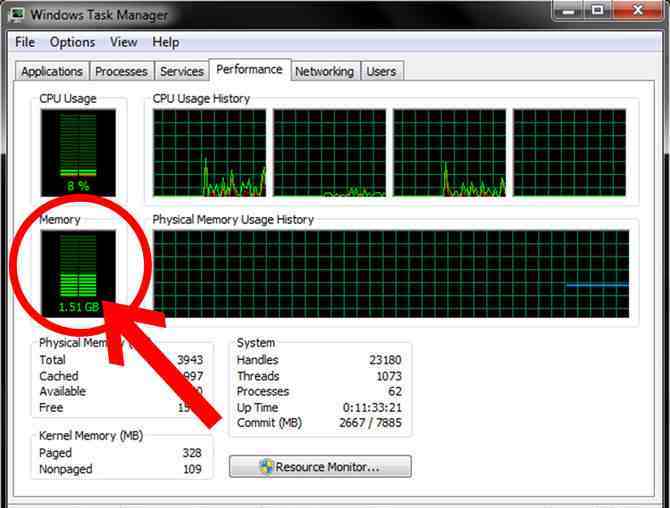This screenshot has width=670, height=508.
Task: Click the Kernel Memory Nonpaged value 109
Action: click(x=192, y=469)
